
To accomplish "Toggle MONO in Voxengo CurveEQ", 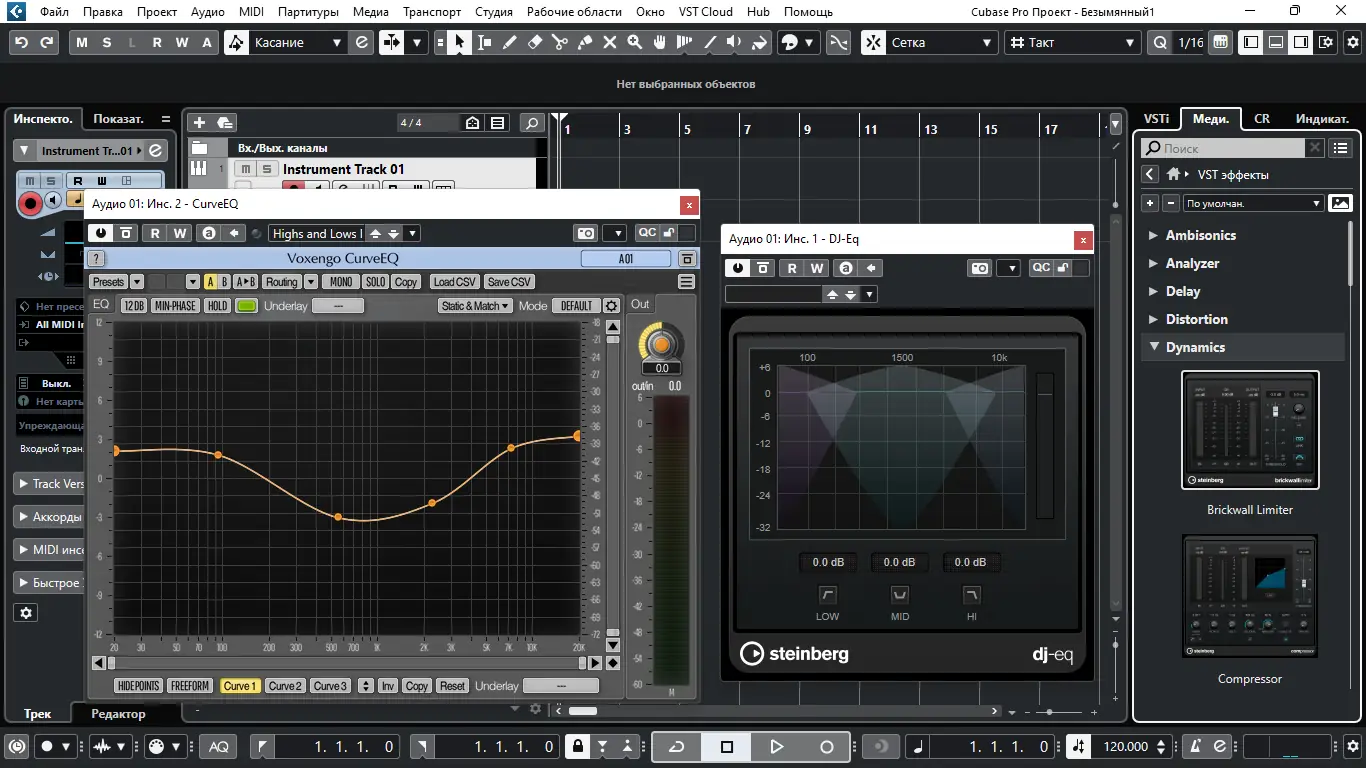I will (341, 282).
